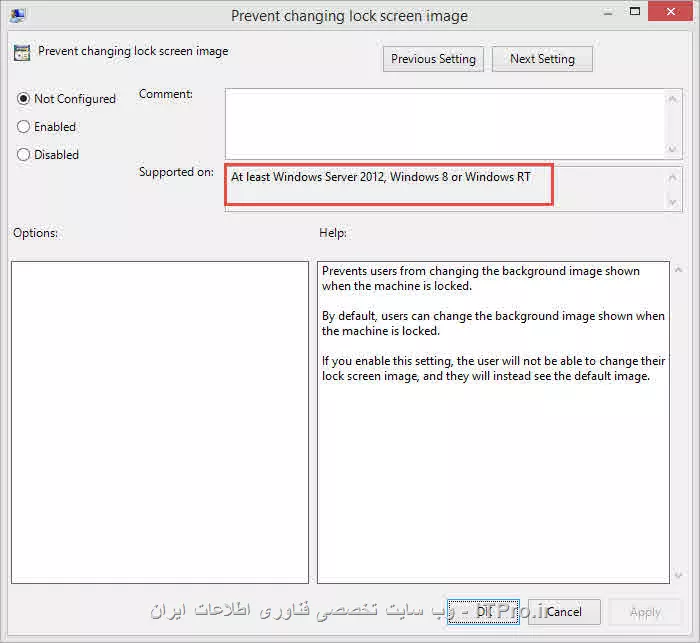Click the 'If you enable this setting' paragraph
This screenshot has width=700, height=643.
tap(493, 368)
